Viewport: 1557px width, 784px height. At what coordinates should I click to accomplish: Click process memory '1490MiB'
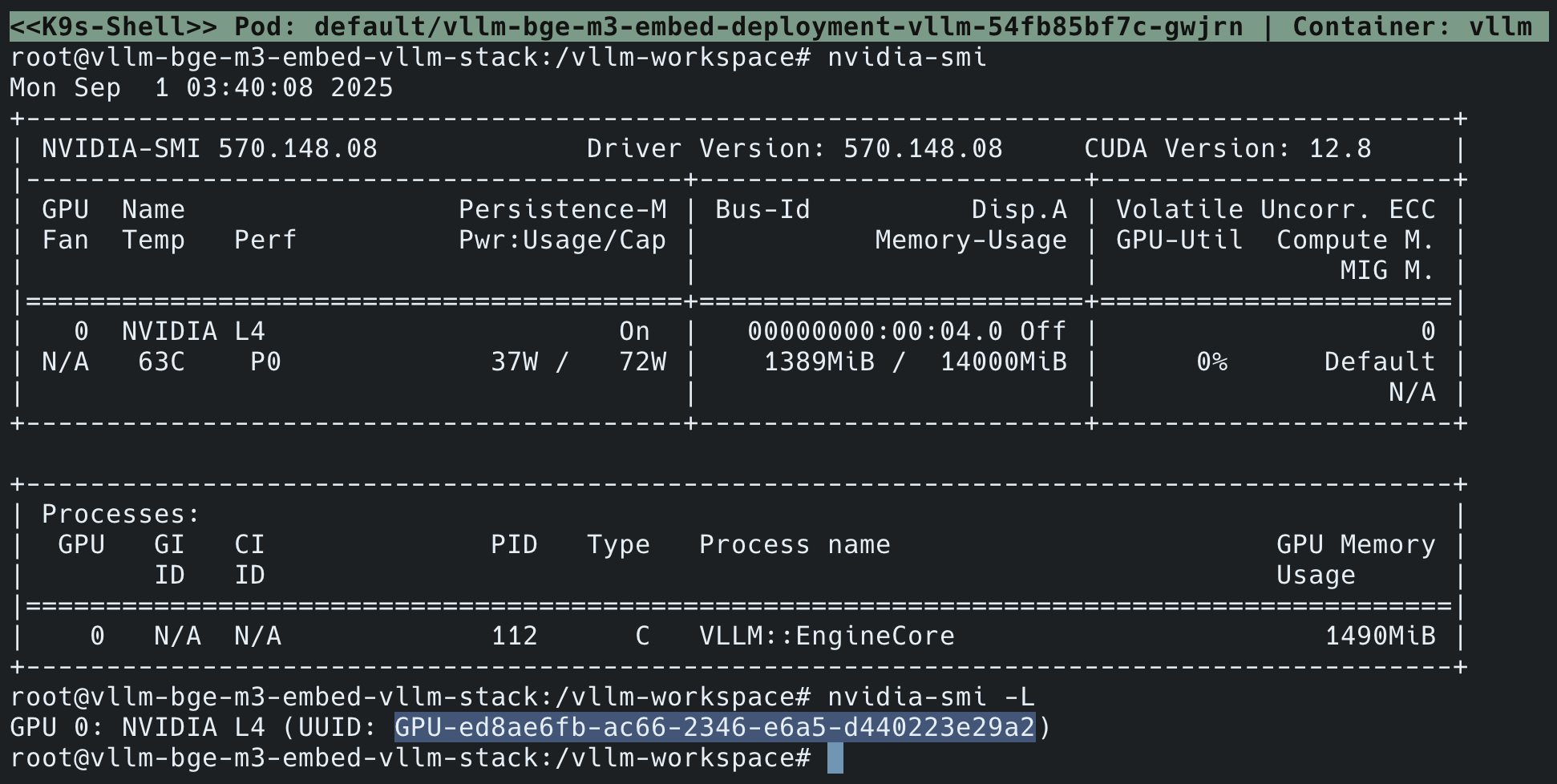(x=1380, y=636)
